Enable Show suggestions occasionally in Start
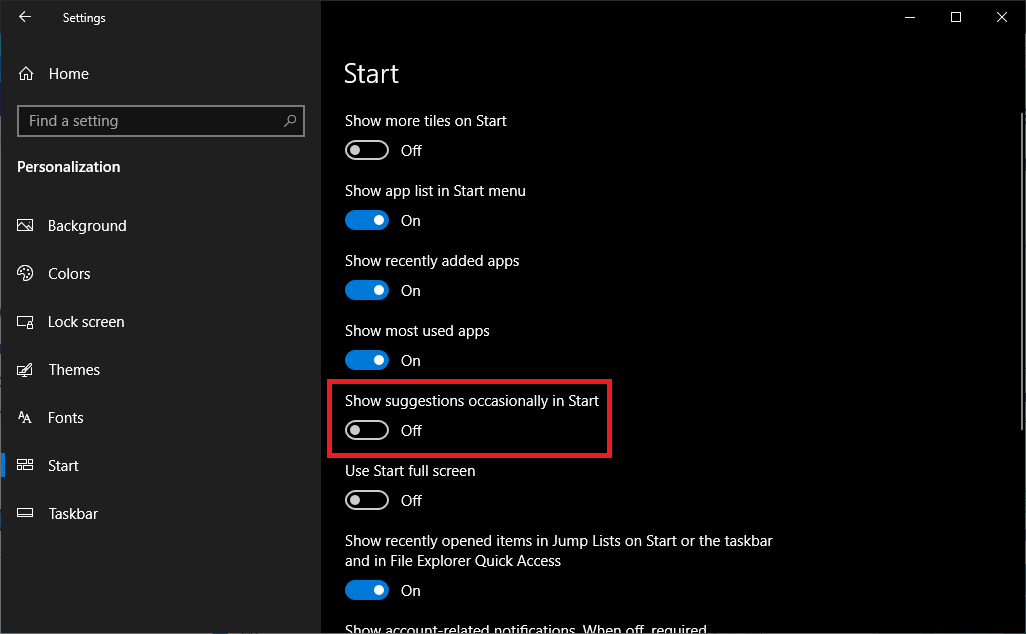1026x634 pixels. click(x=367, y=430)
